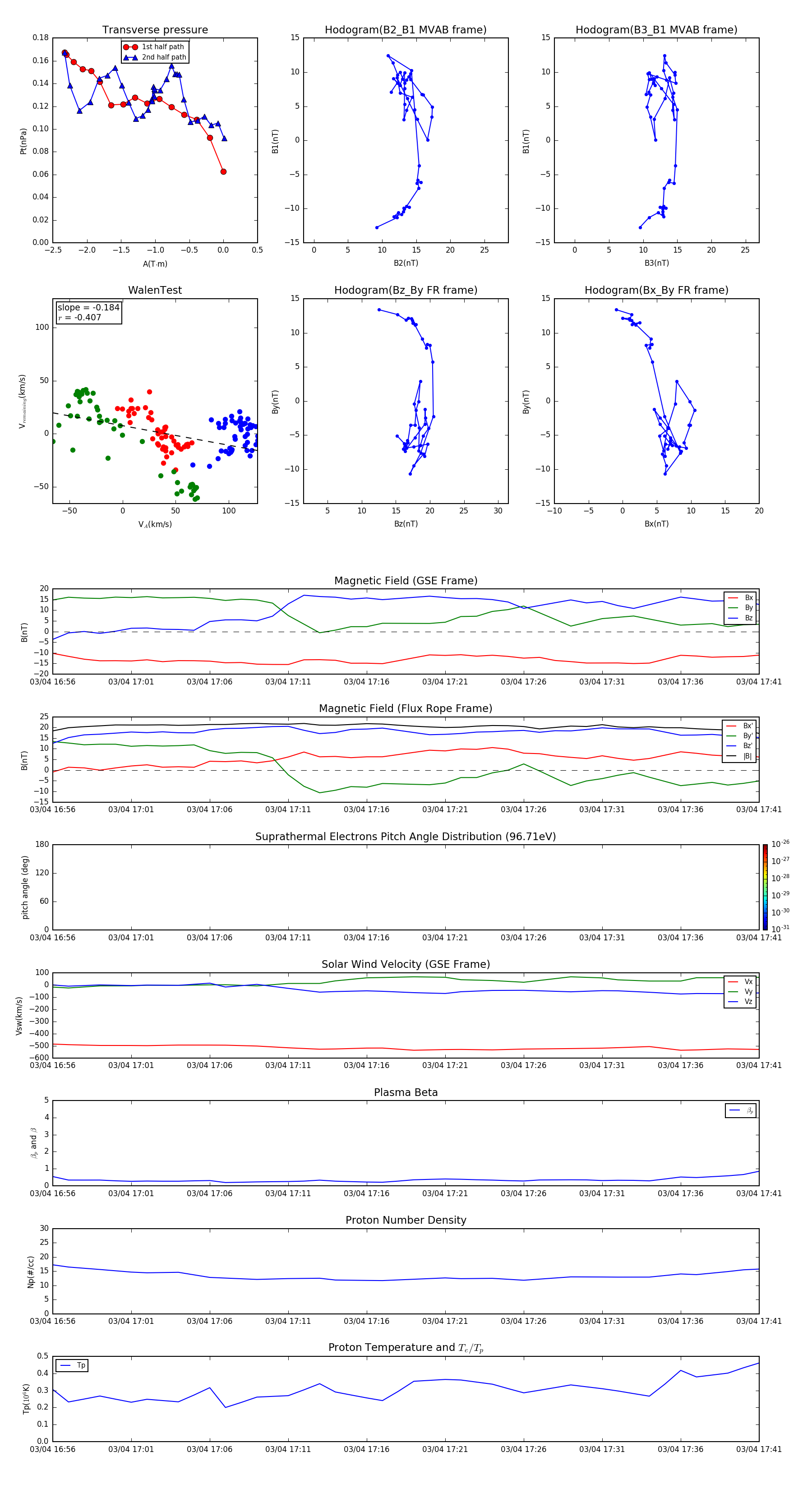Click the "V_A(km/s)" x-axis label
This screenshot has height=1489, width=812.
[x=155, y=524]
